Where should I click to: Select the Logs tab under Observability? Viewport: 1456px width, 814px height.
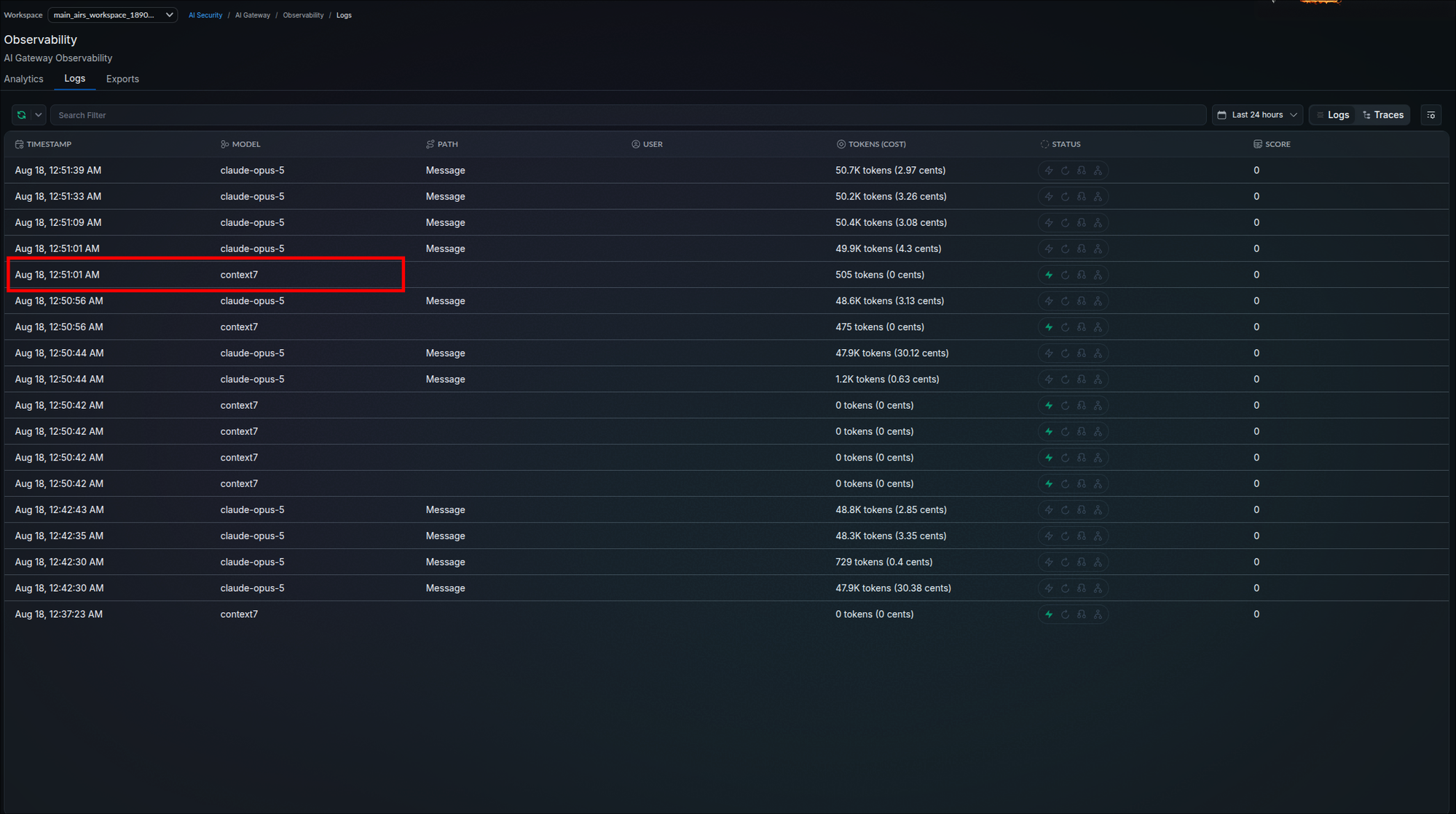pos(74,79)
